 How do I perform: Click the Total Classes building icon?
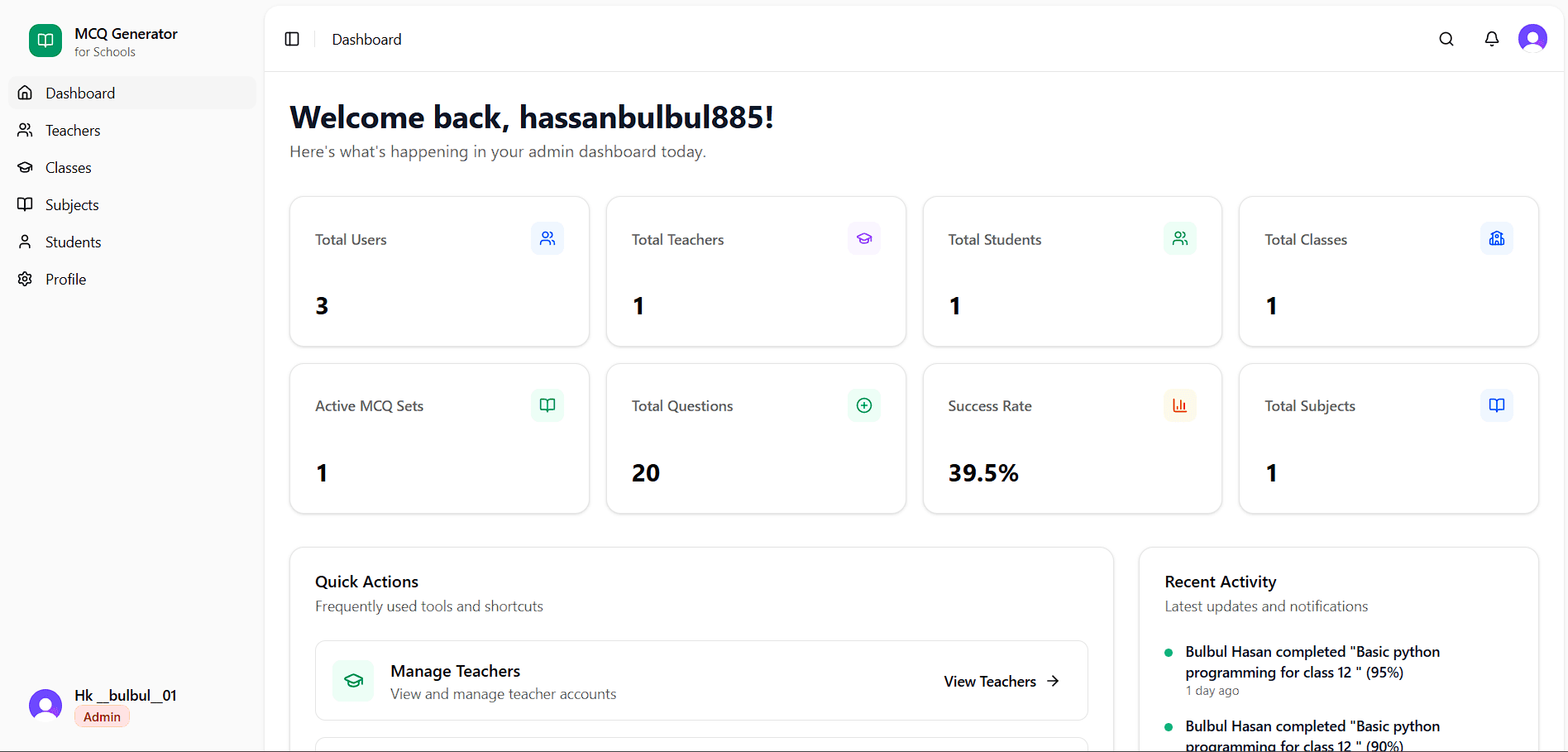[1496, 238]
